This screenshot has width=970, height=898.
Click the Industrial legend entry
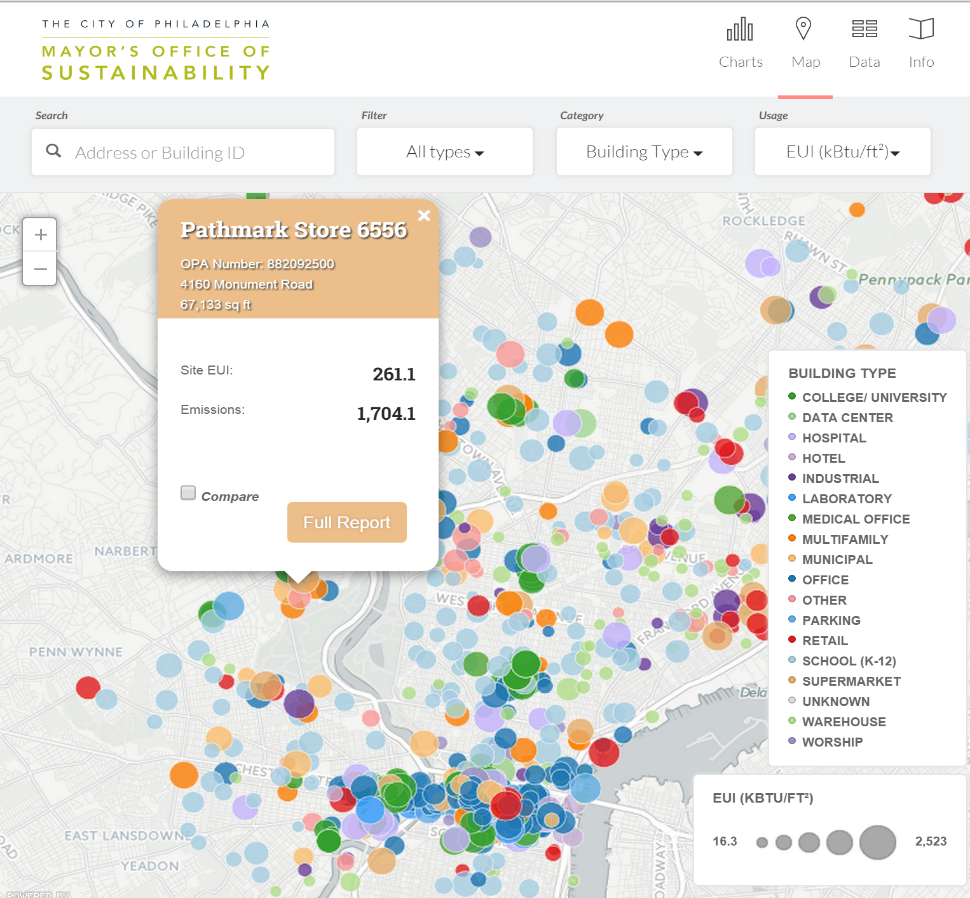[833, 479]
